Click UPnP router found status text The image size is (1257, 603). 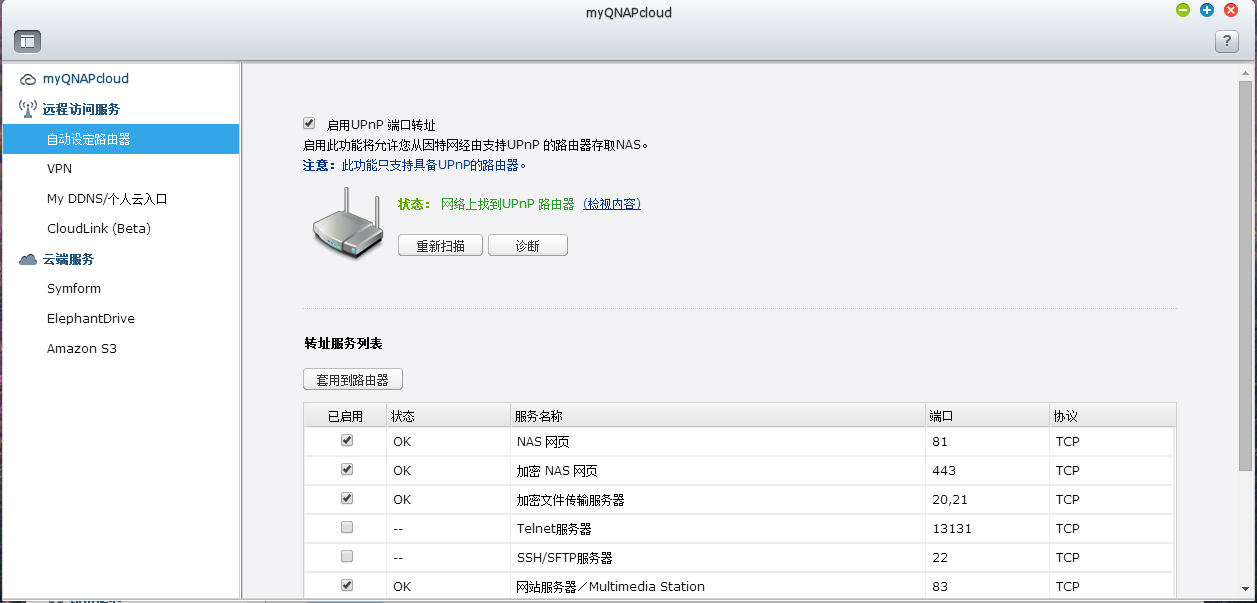click(x=508, y=204)
